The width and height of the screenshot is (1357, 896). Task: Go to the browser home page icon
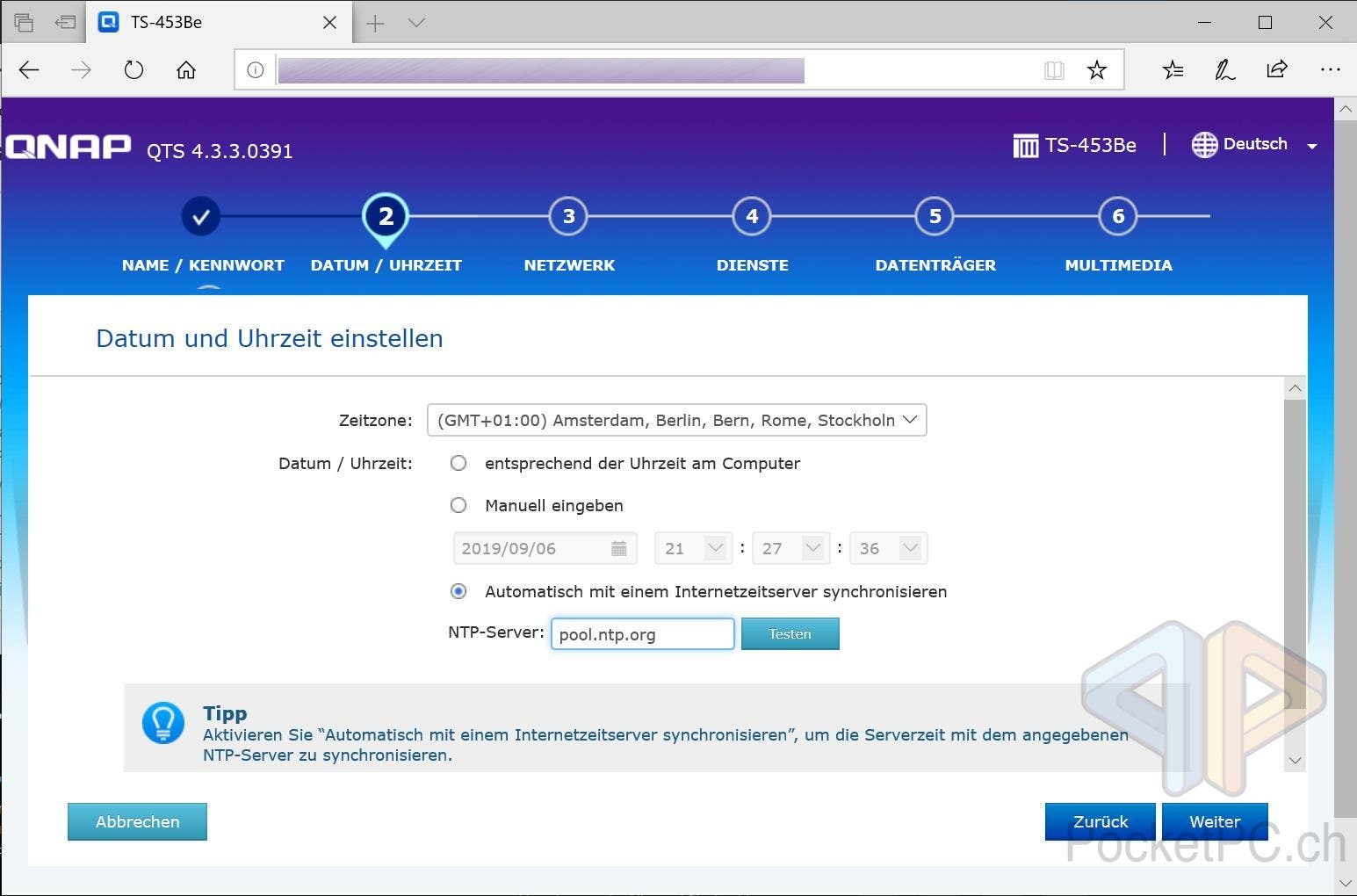point(186,70)
